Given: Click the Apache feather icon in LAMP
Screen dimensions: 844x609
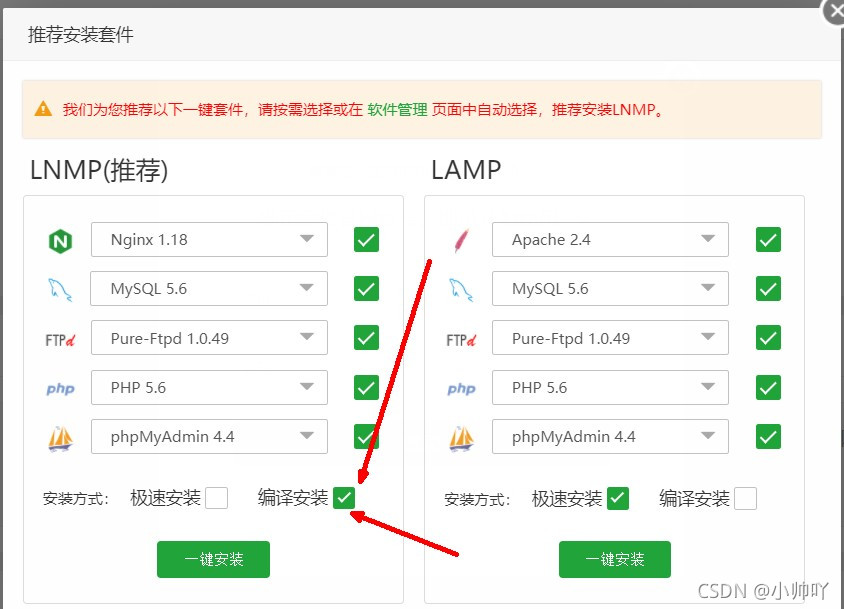Looking at the screenshot, I should (461, 240).
